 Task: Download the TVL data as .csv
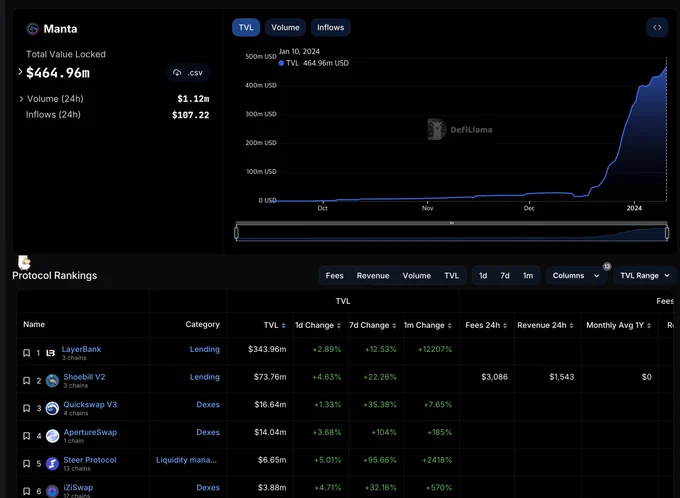coord(188,72)
